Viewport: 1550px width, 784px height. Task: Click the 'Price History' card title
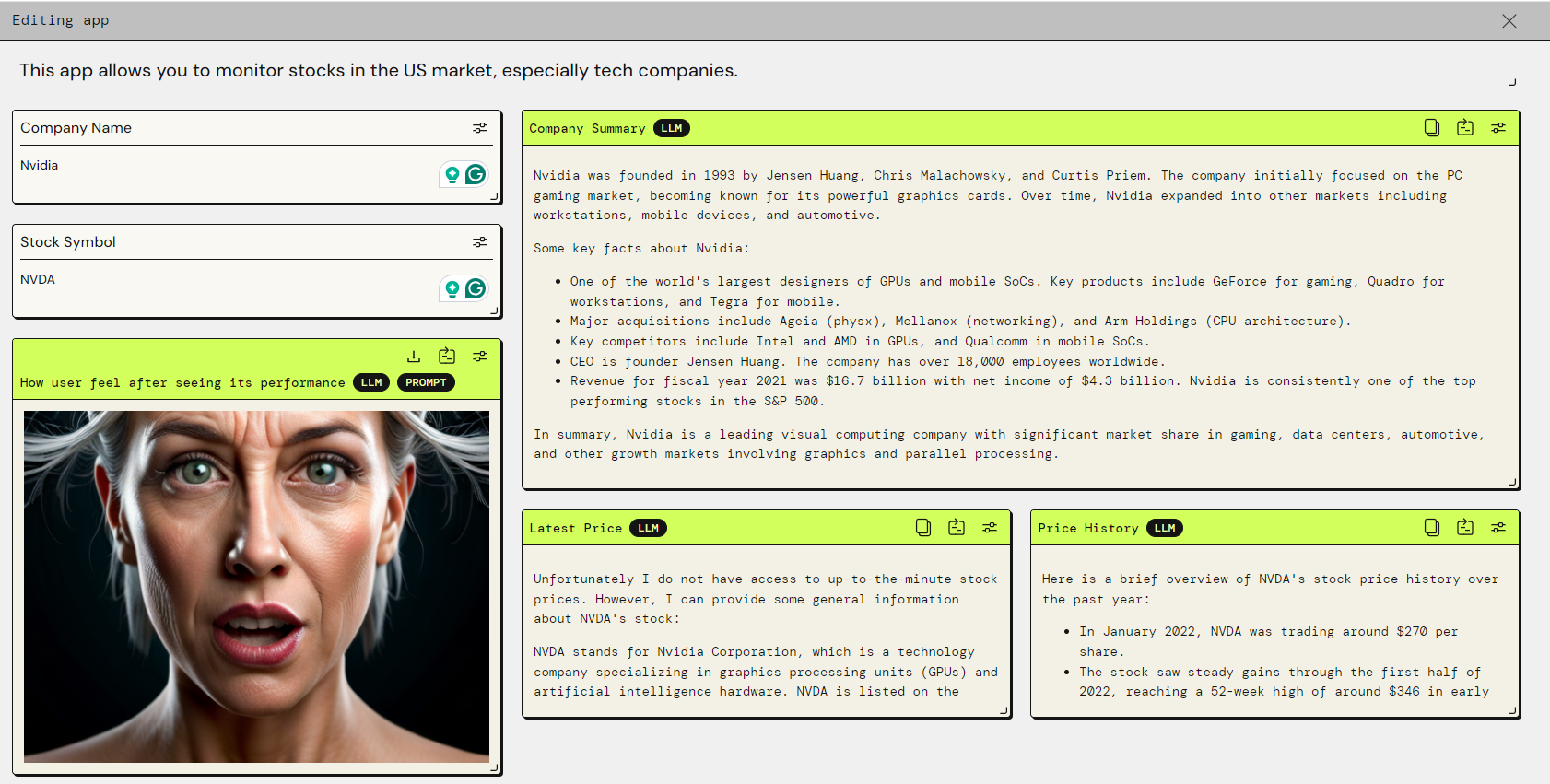click(1088, 528)
